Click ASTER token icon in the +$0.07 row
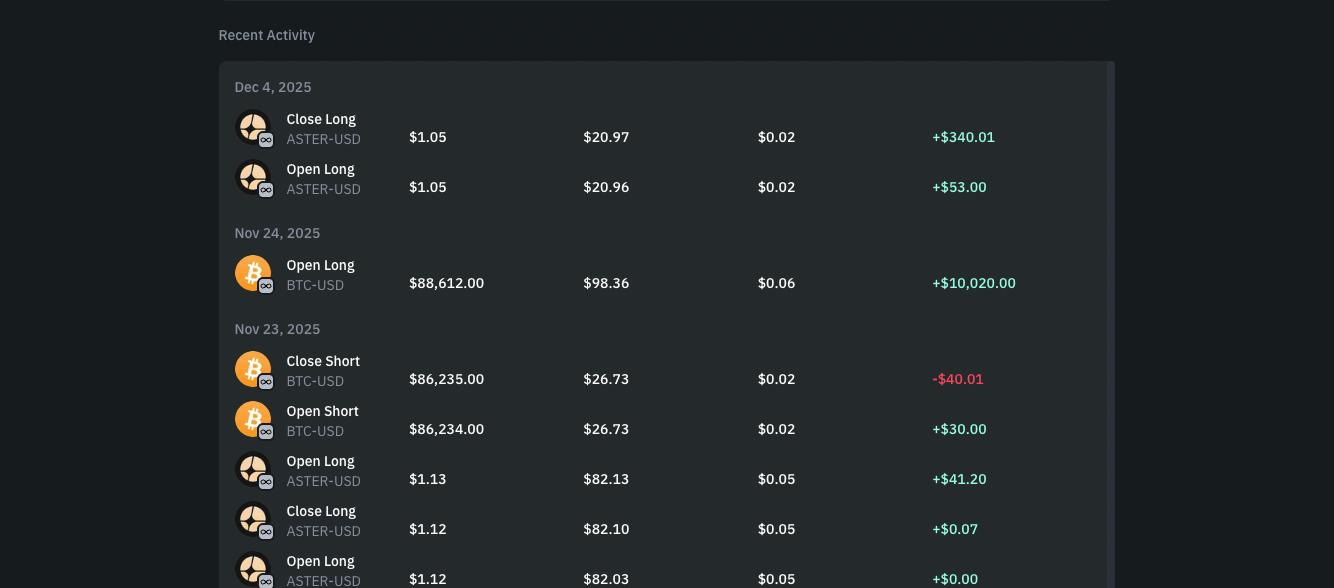This screenshot has width=1334, height=588. tap(252, 519)
